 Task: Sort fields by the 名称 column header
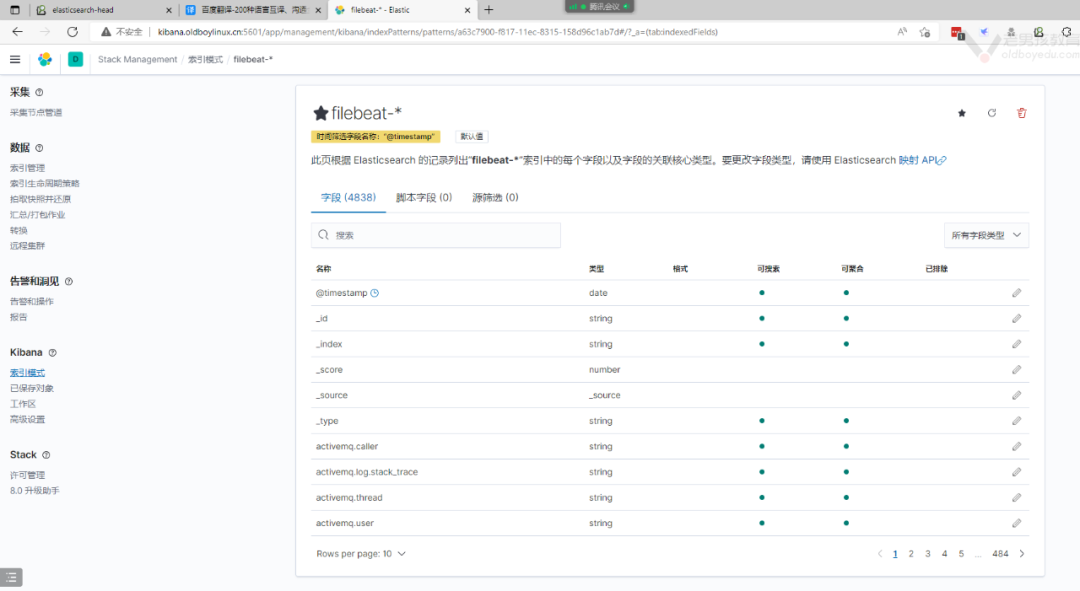[x=324, y=269]
